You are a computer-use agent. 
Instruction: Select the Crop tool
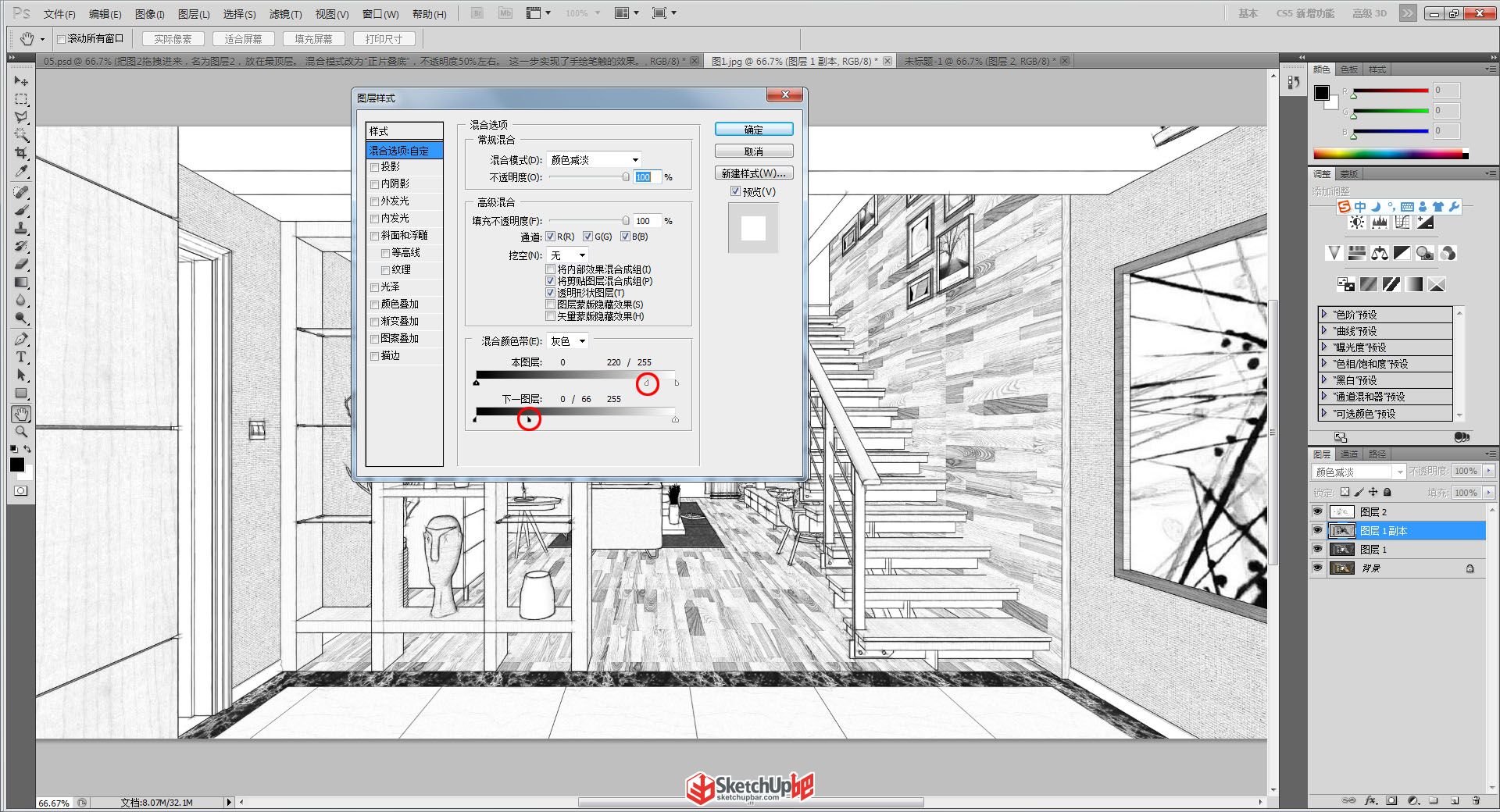pos(21,153)
